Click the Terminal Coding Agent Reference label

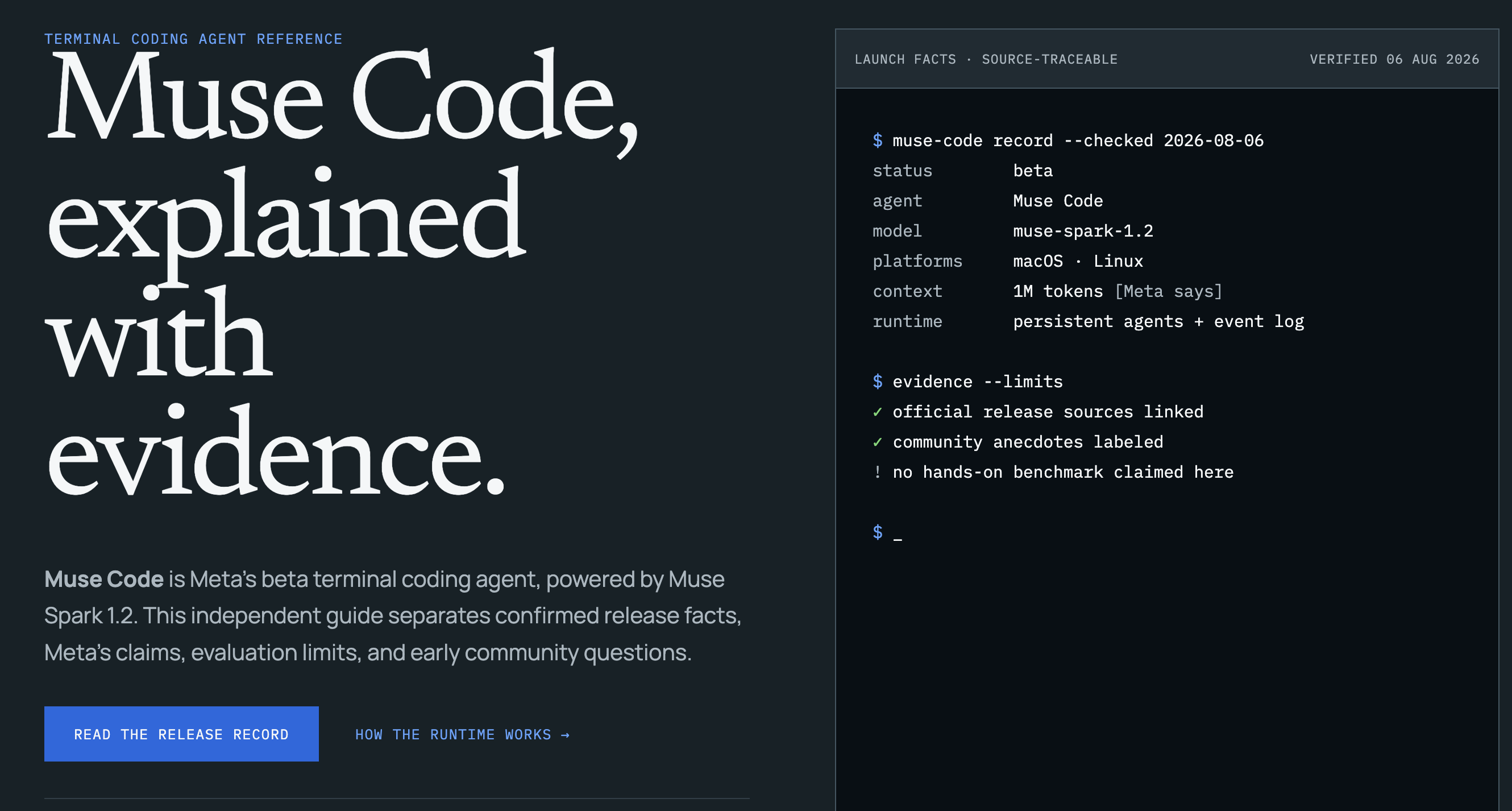[x=193, y=39]
